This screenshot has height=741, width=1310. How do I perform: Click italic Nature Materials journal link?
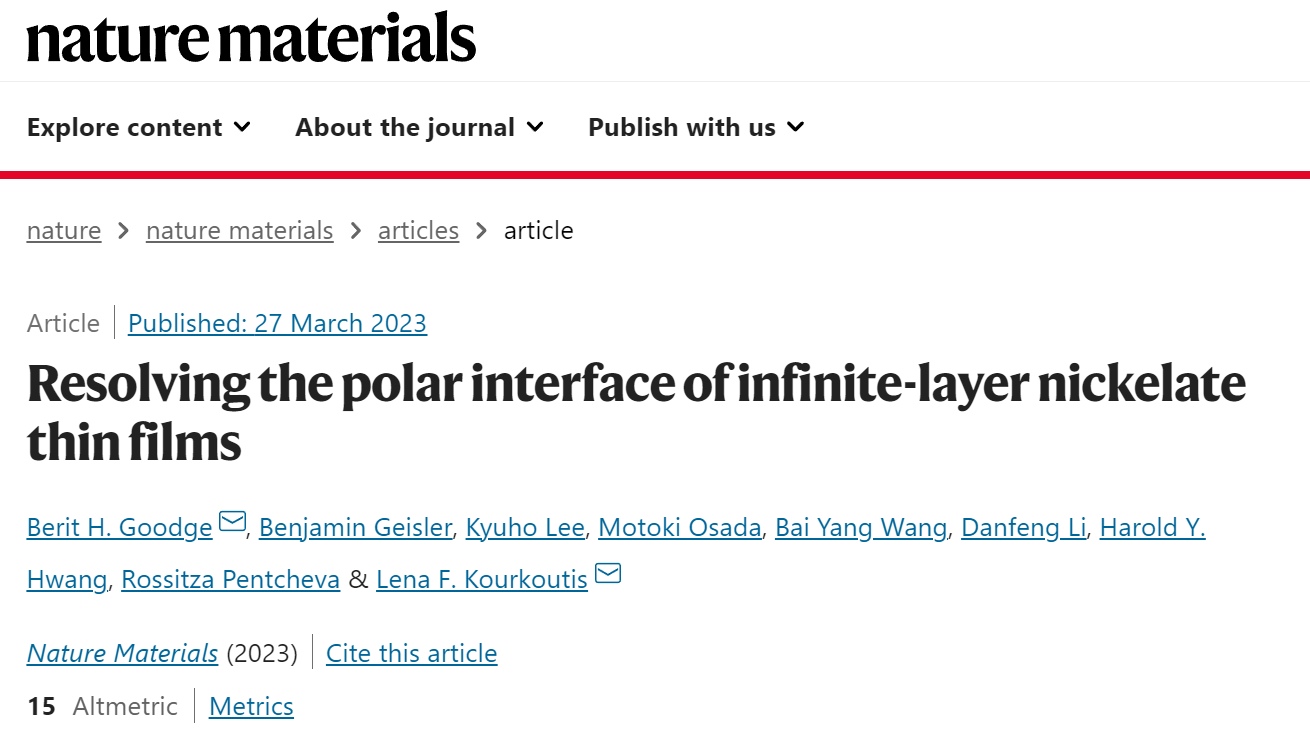(x=123, y=653)
